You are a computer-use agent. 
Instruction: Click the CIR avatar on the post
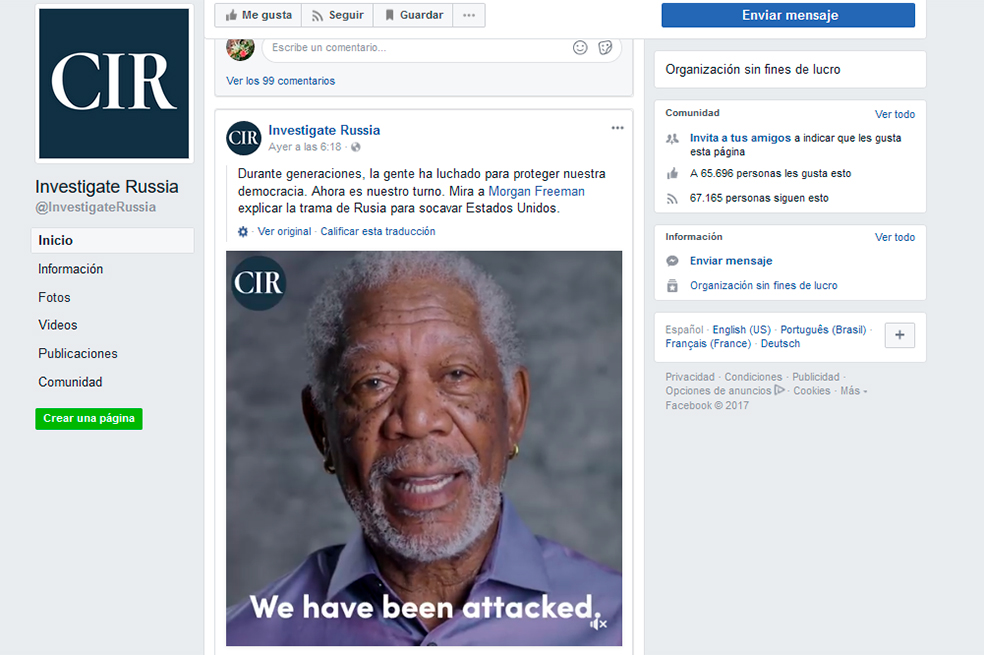click(x=243, y=138)
